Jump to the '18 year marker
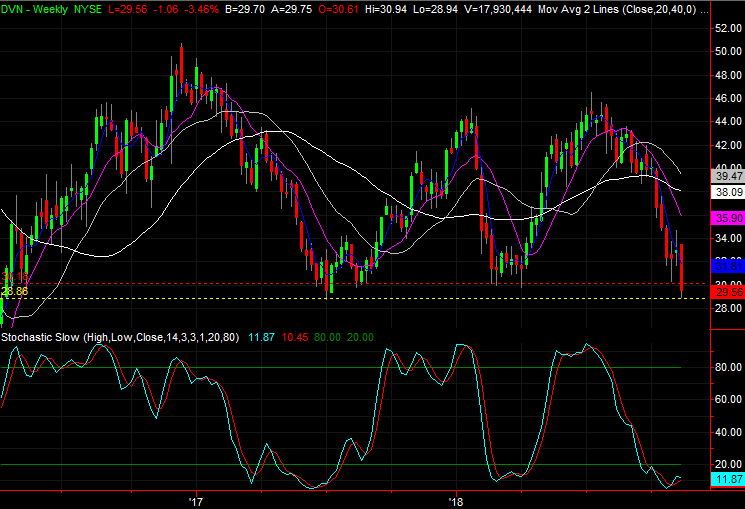Screen dimensions: 745x509 (x=456, y=499)
